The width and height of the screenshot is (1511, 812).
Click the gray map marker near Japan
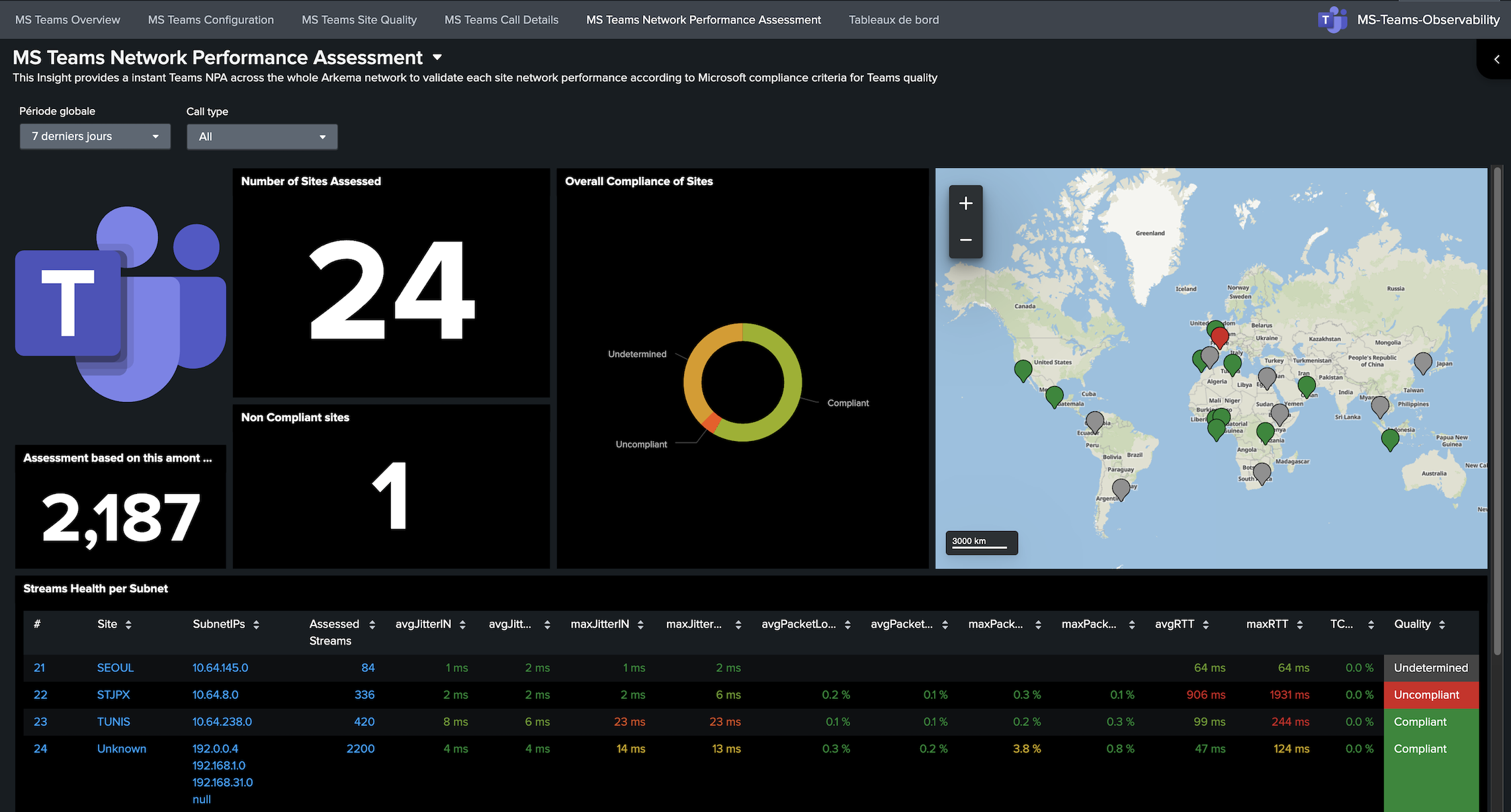point(1422,362)
